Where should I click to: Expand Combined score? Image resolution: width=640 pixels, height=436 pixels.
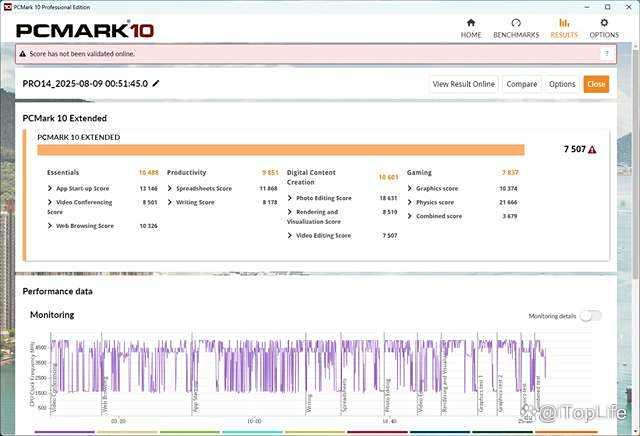(410, 216)
